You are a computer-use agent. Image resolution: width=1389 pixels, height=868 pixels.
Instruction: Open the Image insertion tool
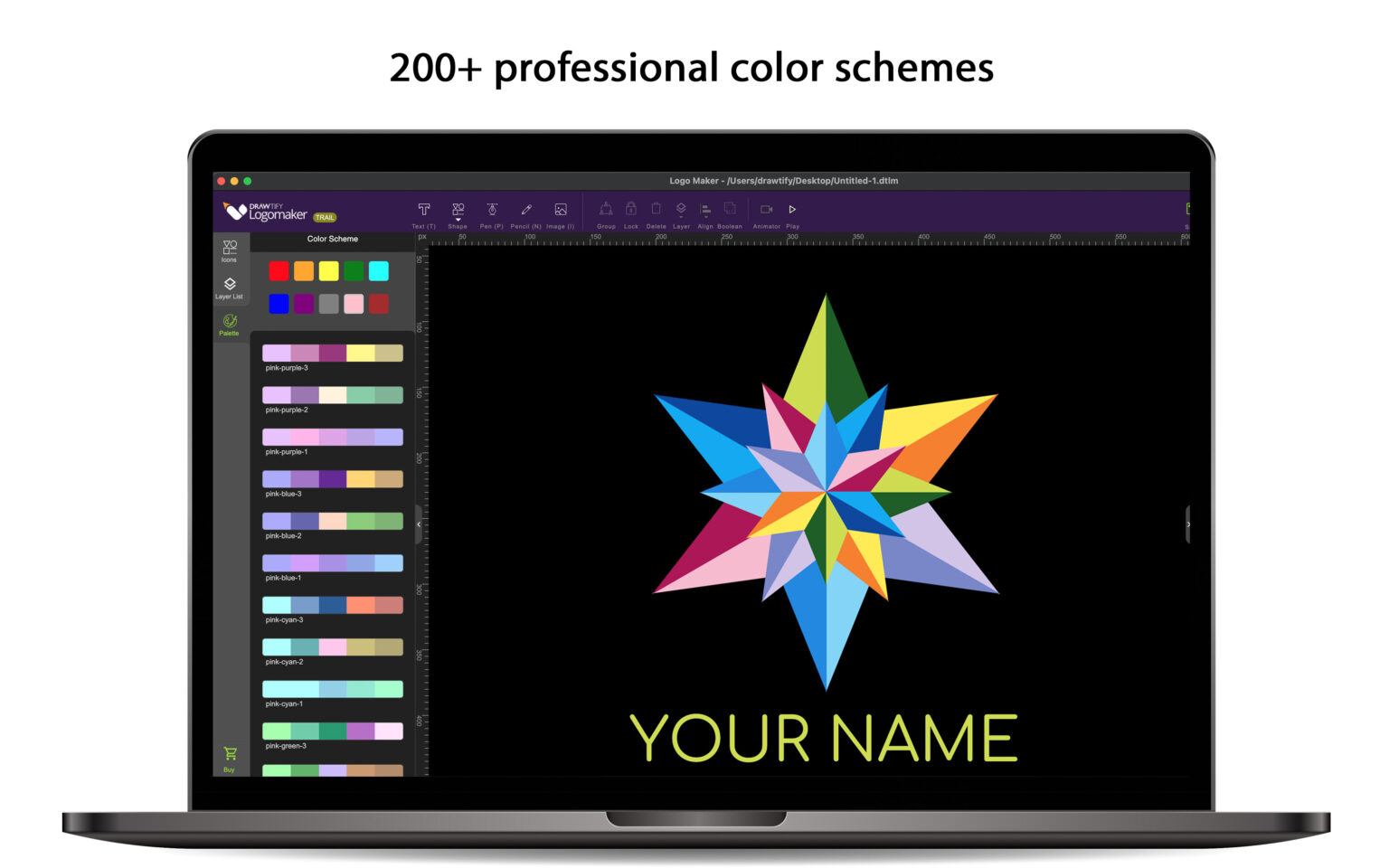point(560,210)
